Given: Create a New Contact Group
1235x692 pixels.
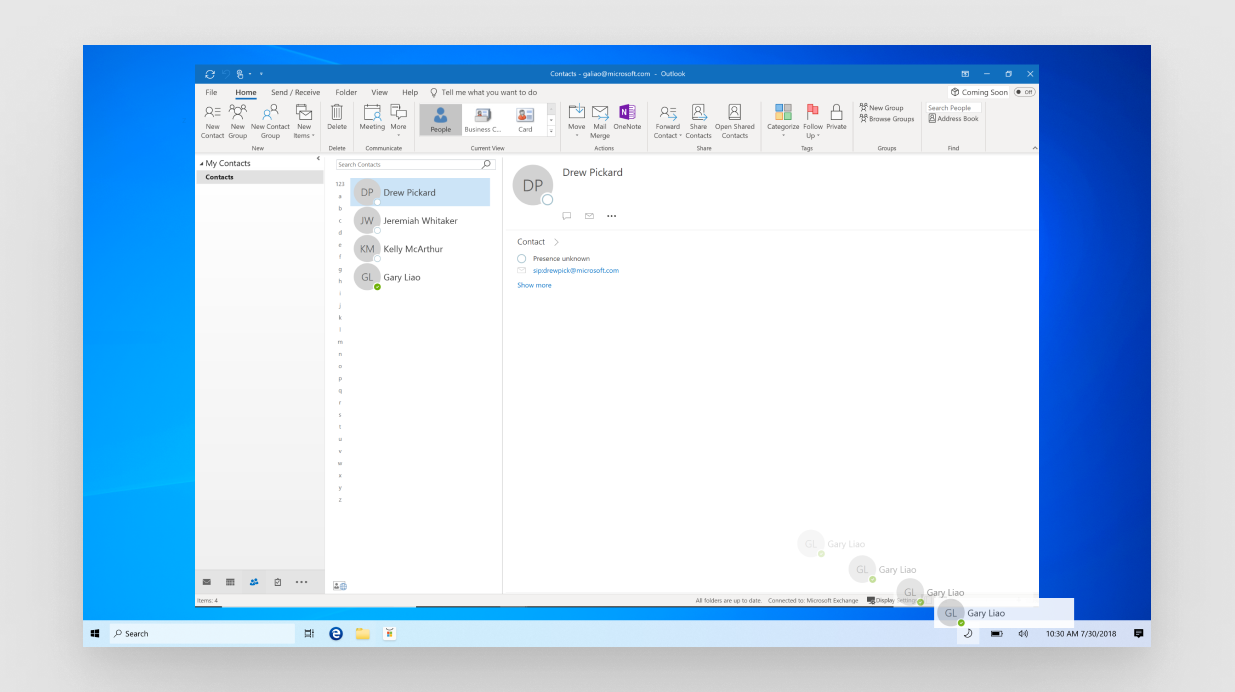Looking at the screenshot, I should (270, 121).
